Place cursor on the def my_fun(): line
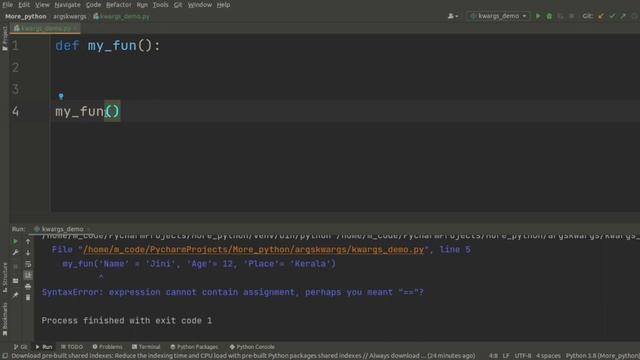The image size is (640, 360). point(108,45)
